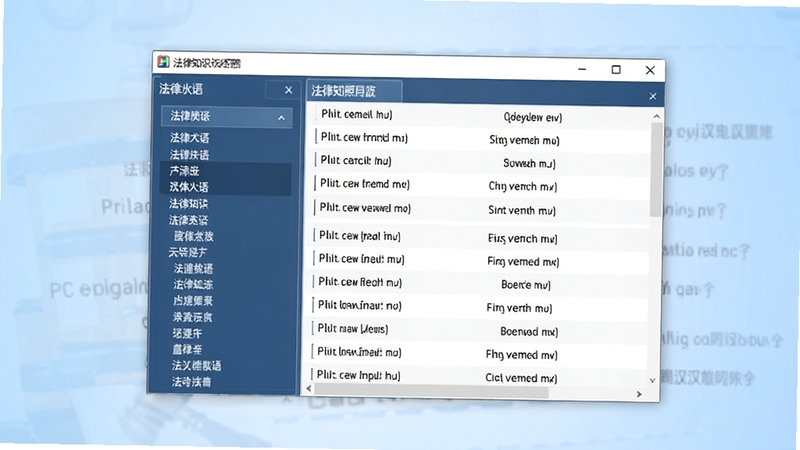Minimize the application window

pos(582,69)
